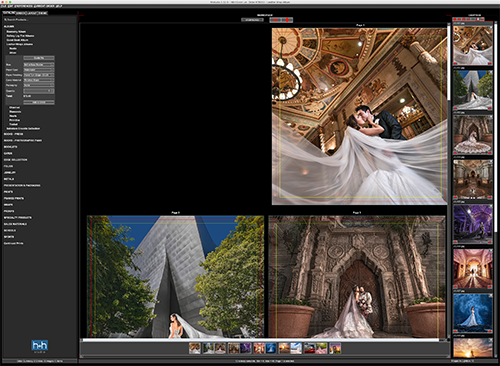Open the Size dropdown

coord(39,64)
